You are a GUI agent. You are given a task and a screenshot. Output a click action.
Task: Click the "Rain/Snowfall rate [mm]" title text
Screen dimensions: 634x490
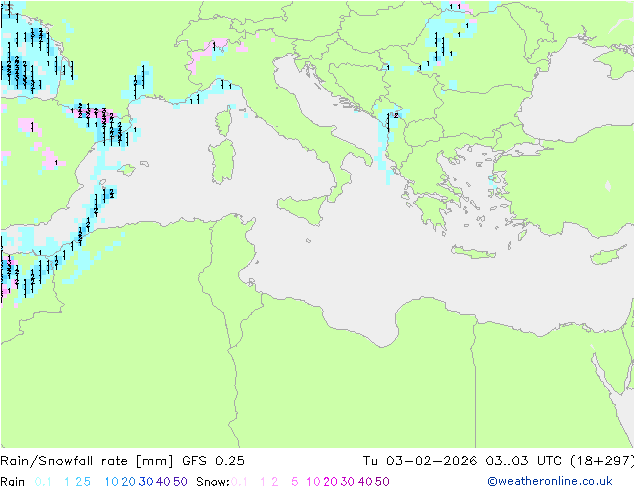coord(87,461)
